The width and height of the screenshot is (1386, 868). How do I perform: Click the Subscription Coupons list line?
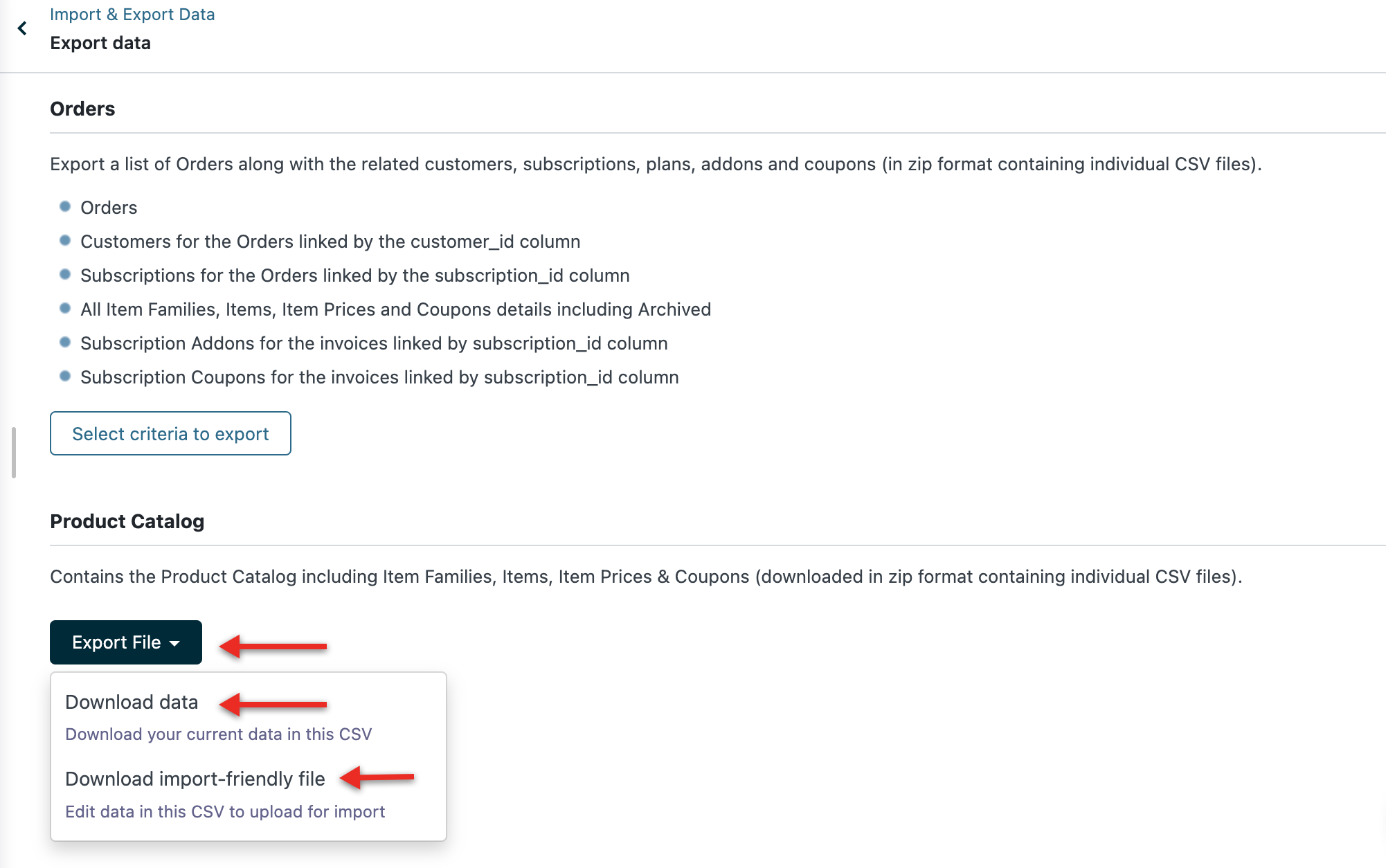(x=379, y=377)
